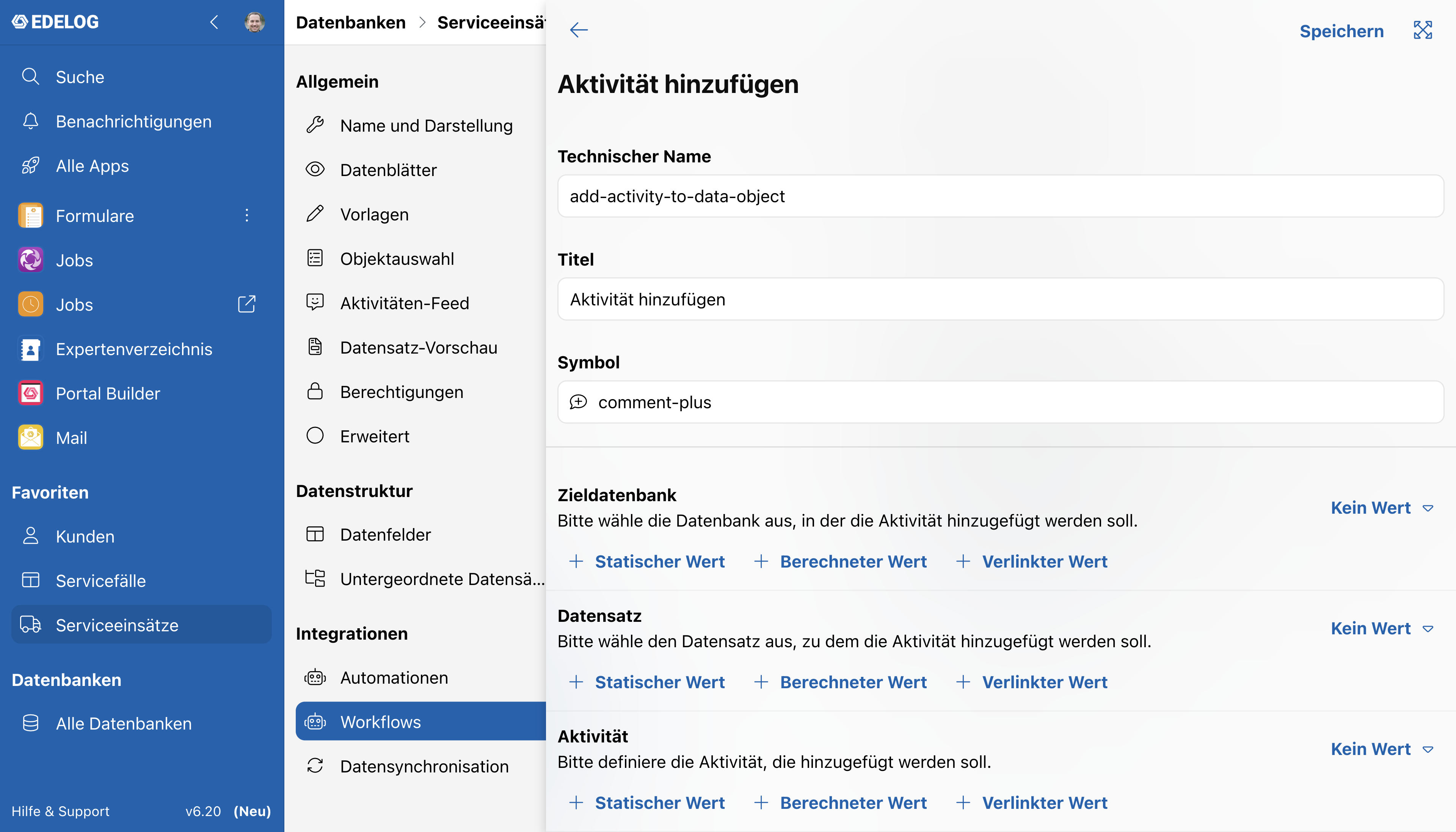Expand the panel to fullscreen
This screenshot has height=832, width=1456.
[x=1422, y=30]
